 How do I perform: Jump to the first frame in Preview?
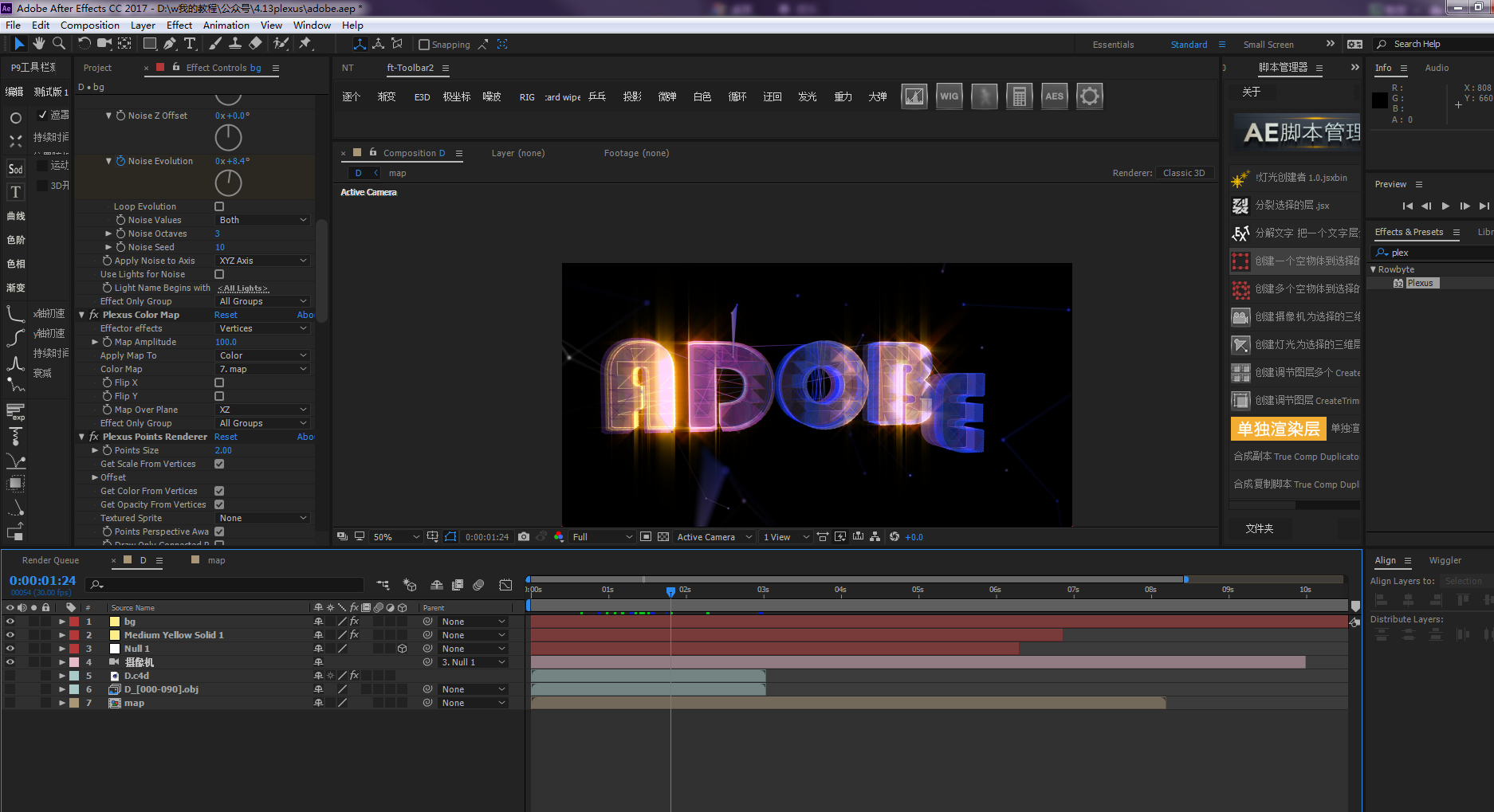pos(1407,206)
